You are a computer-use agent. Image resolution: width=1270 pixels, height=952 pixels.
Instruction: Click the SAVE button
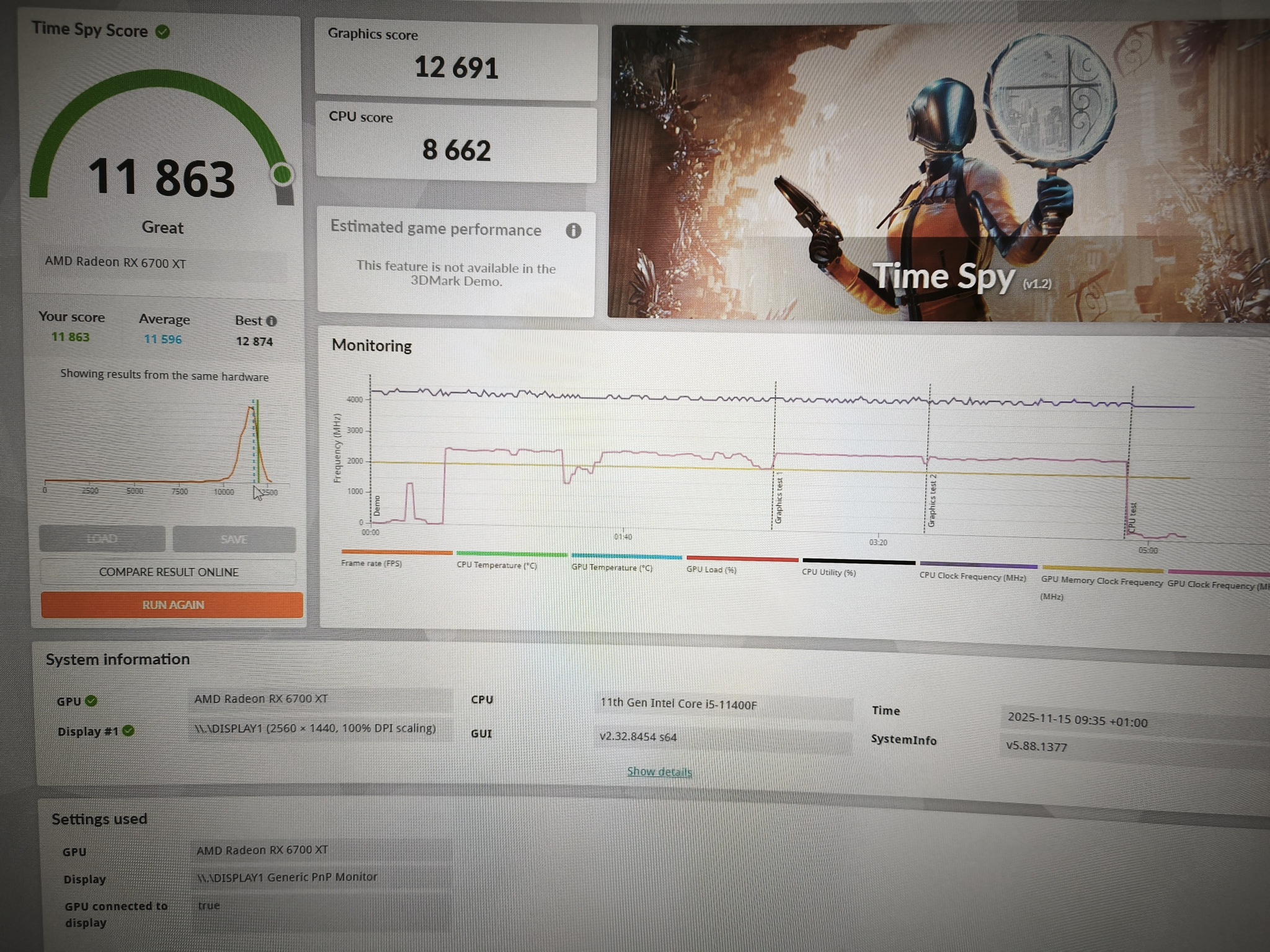tap(234, 539)
